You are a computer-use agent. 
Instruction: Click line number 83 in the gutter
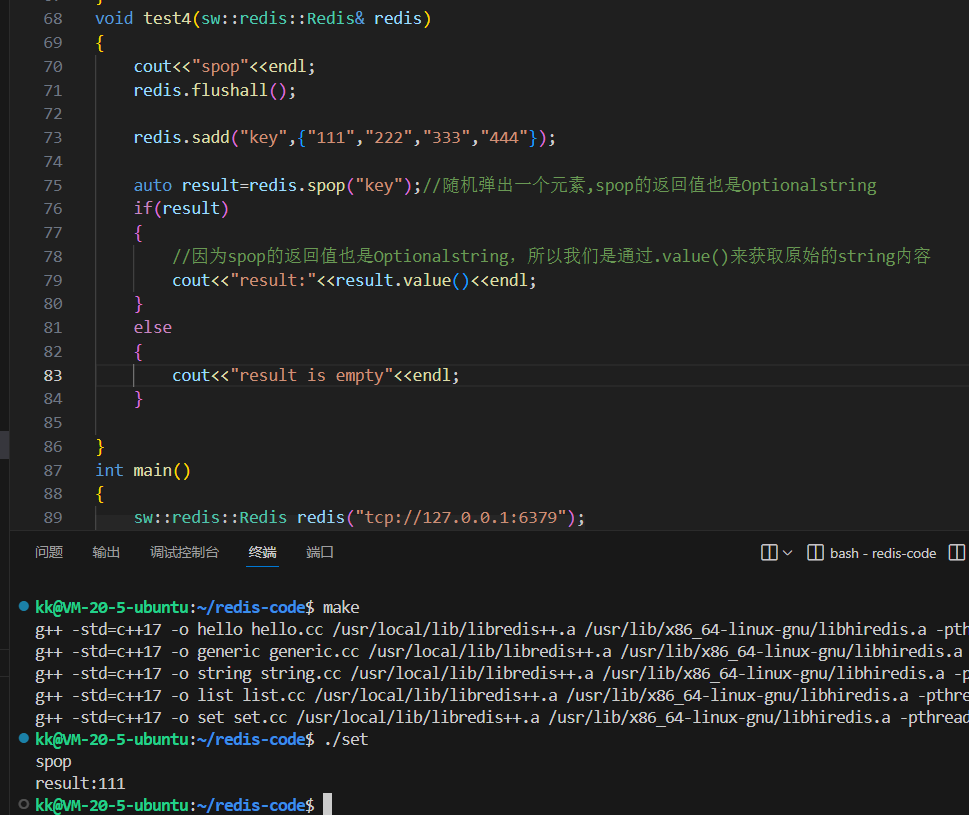[52, 375]
